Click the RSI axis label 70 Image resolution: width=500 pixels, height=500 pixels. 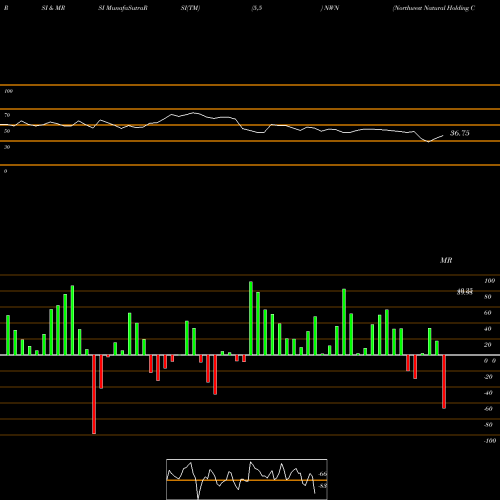point(7,115)
